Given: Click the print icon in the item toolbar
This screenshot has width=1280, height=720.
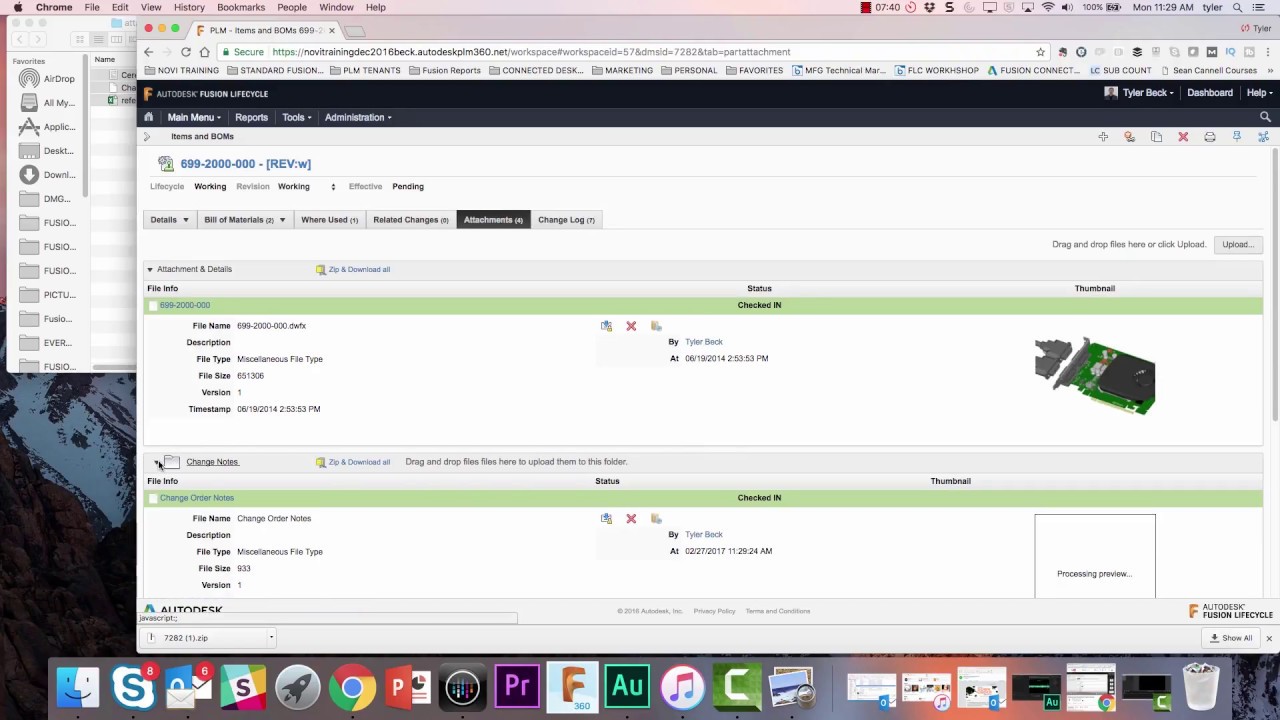Looking at the screenshot, I should click(1210, 137).
